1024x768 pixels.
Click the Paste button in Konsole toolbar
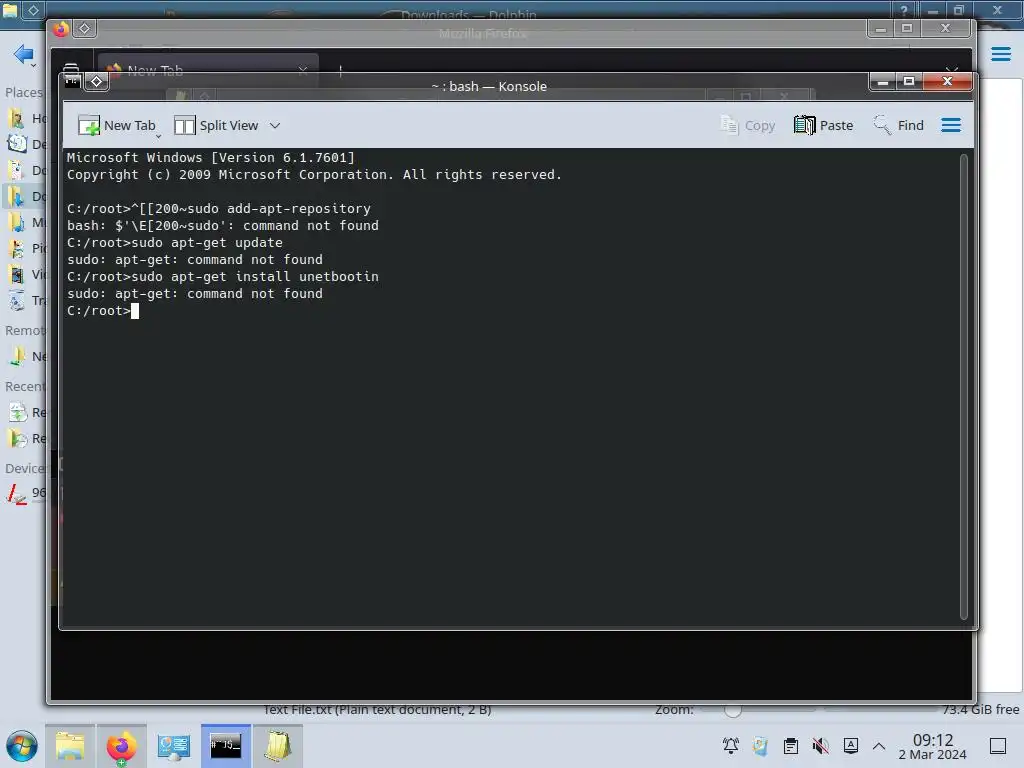[824, 125]
